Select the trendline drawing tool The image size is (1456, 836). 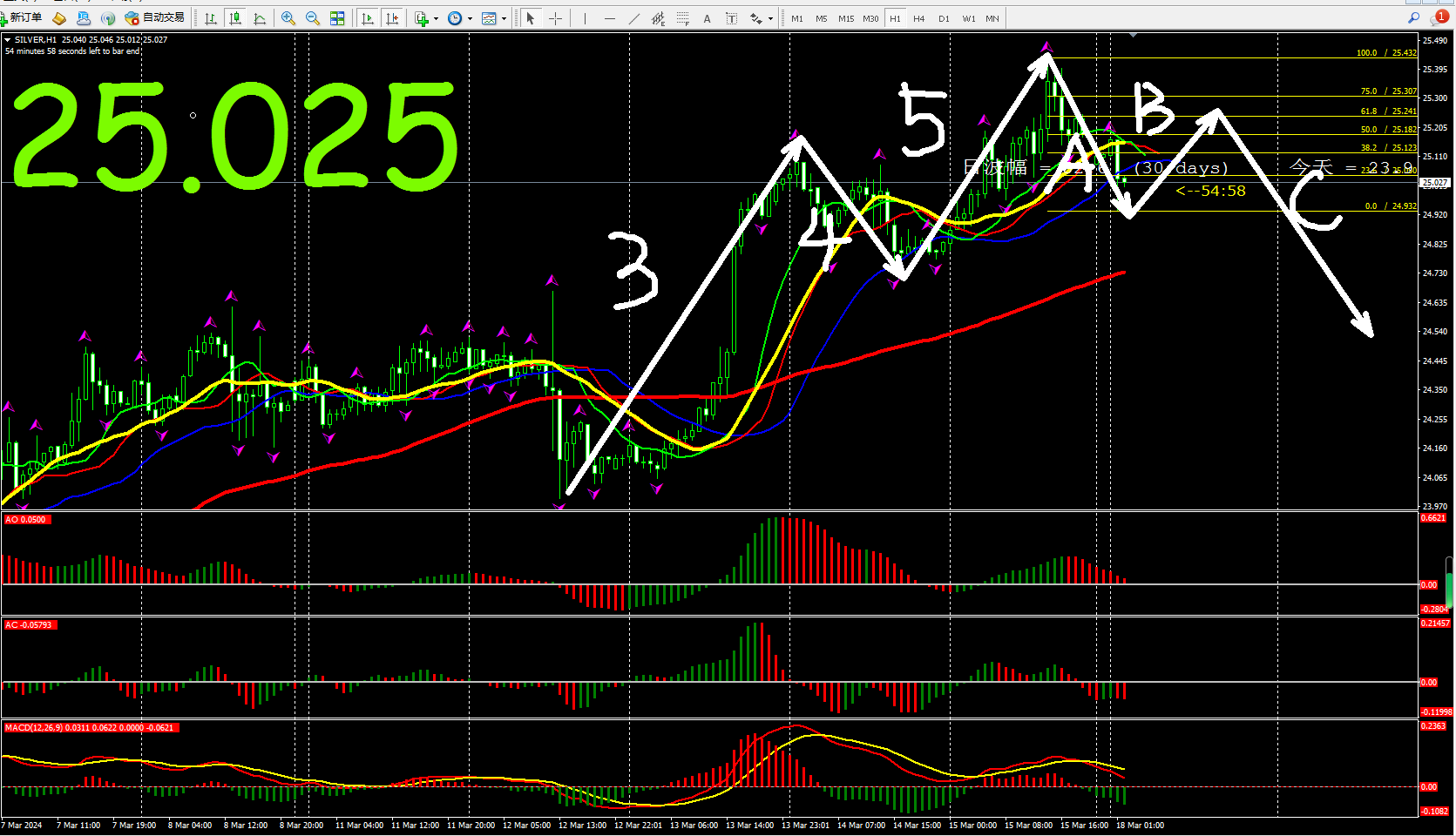[634, 18]
